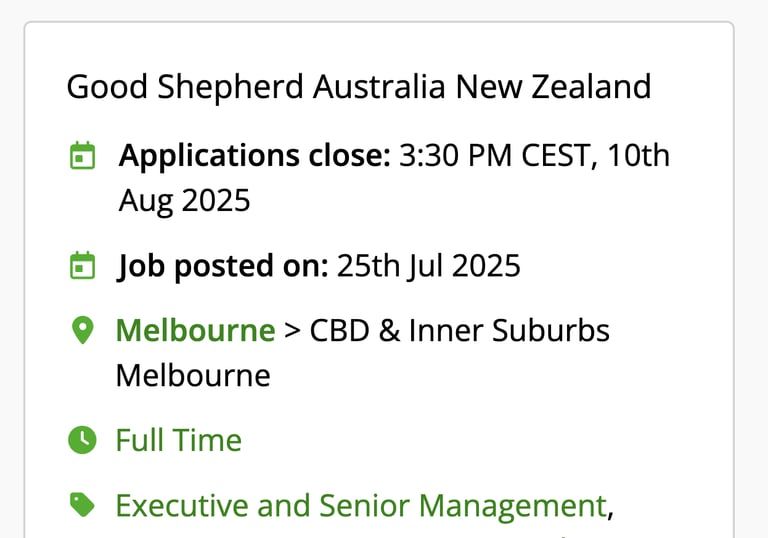Click the 25th Jul 2025 posted date
768x538 pixels.
pos(428,266)
